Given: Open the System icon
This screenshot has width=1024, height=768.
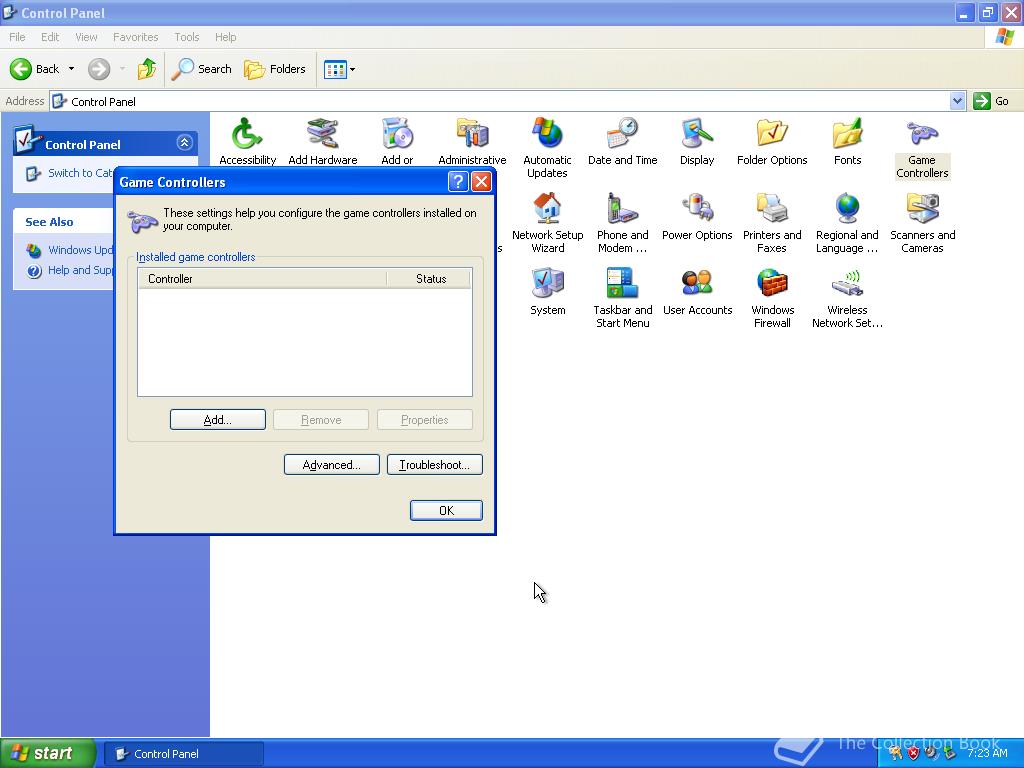Looking at the screenshot, I should [x=547, y=292].
